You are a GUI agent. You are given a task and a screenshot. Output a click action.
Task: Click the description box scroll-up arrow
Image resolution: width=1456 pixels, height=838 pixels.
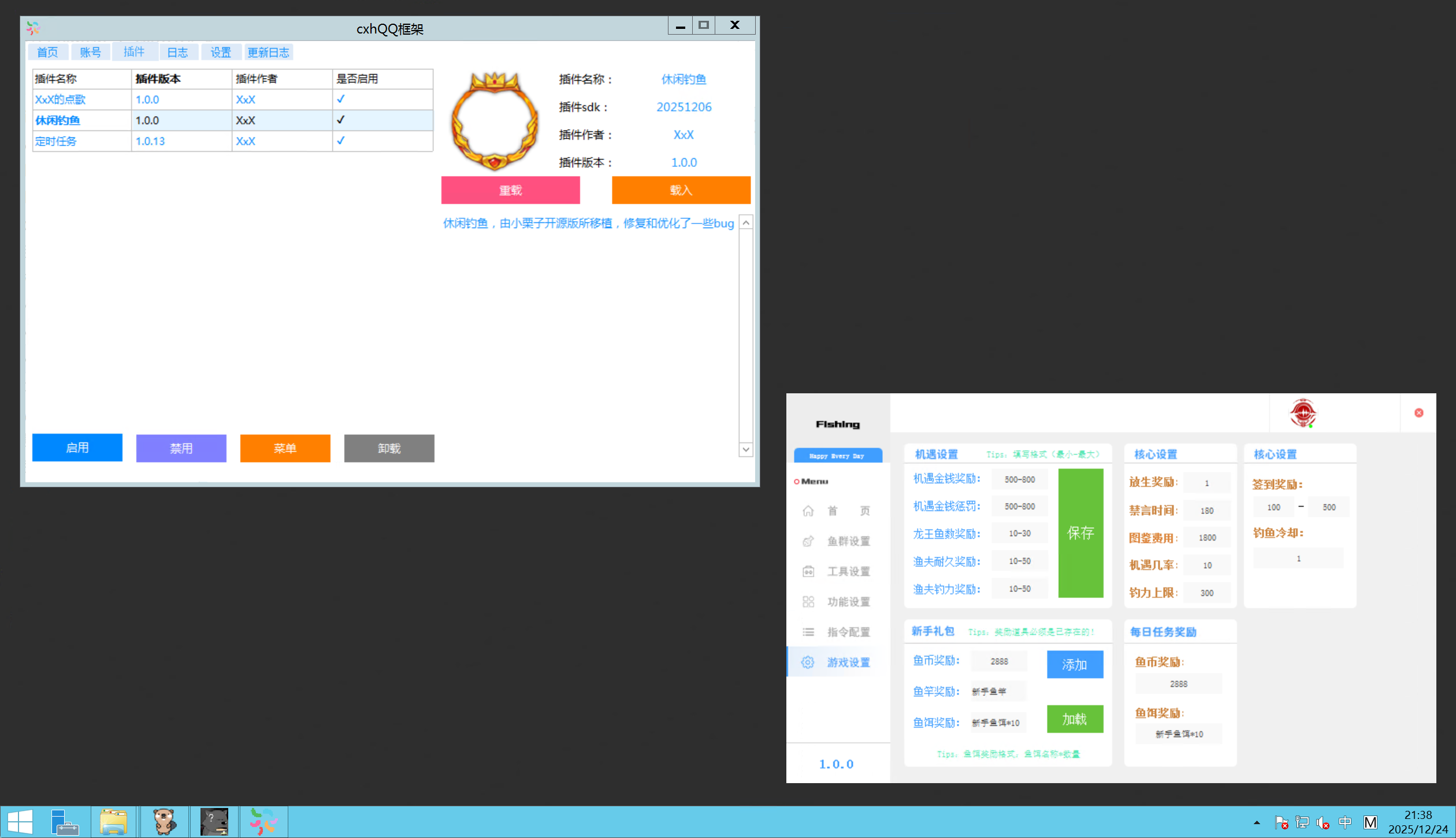click(746, 223)
